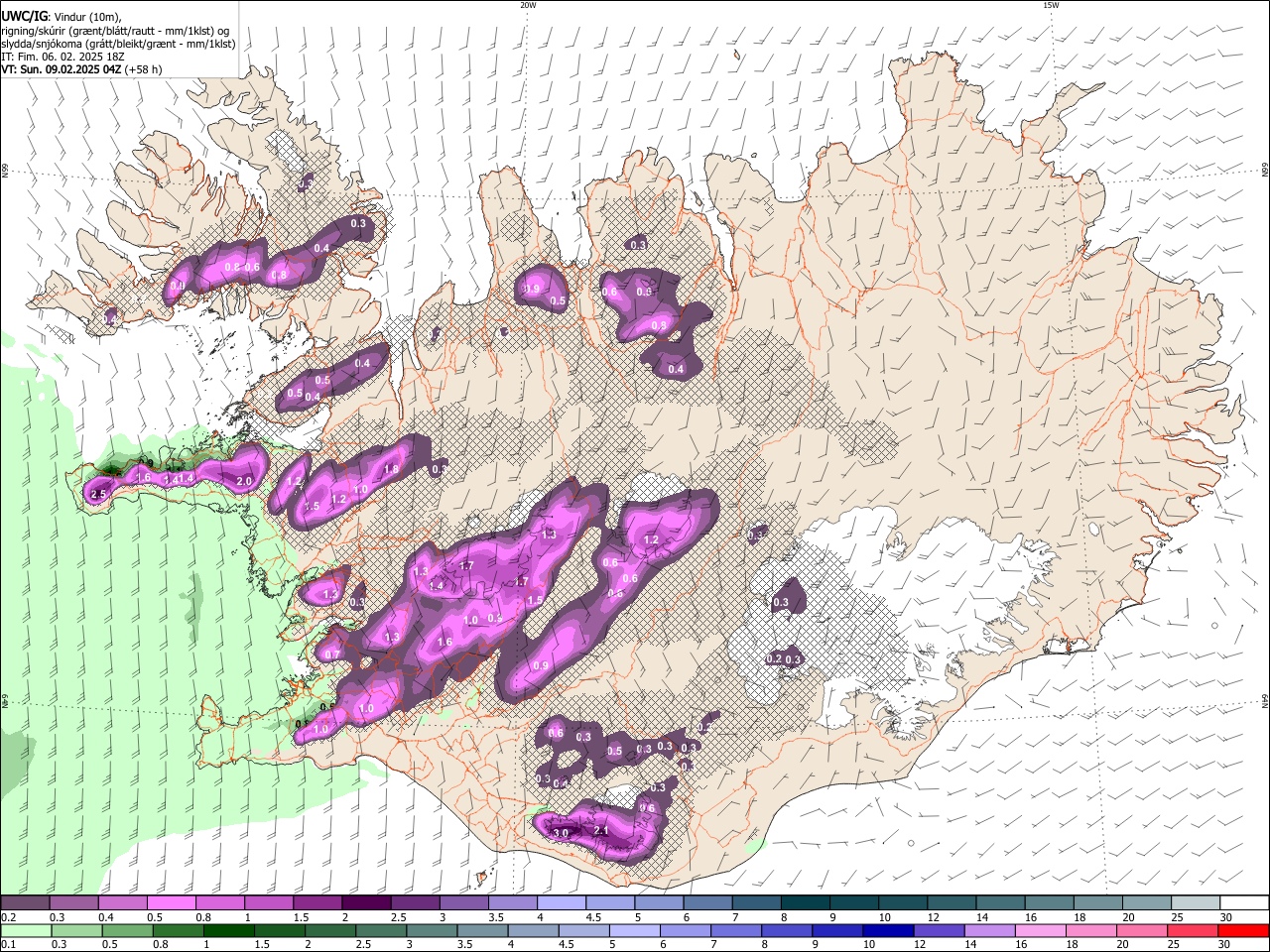
Task: Select the darkest green 1 rain-scale swatch
Action: click(x=228, y=930)
